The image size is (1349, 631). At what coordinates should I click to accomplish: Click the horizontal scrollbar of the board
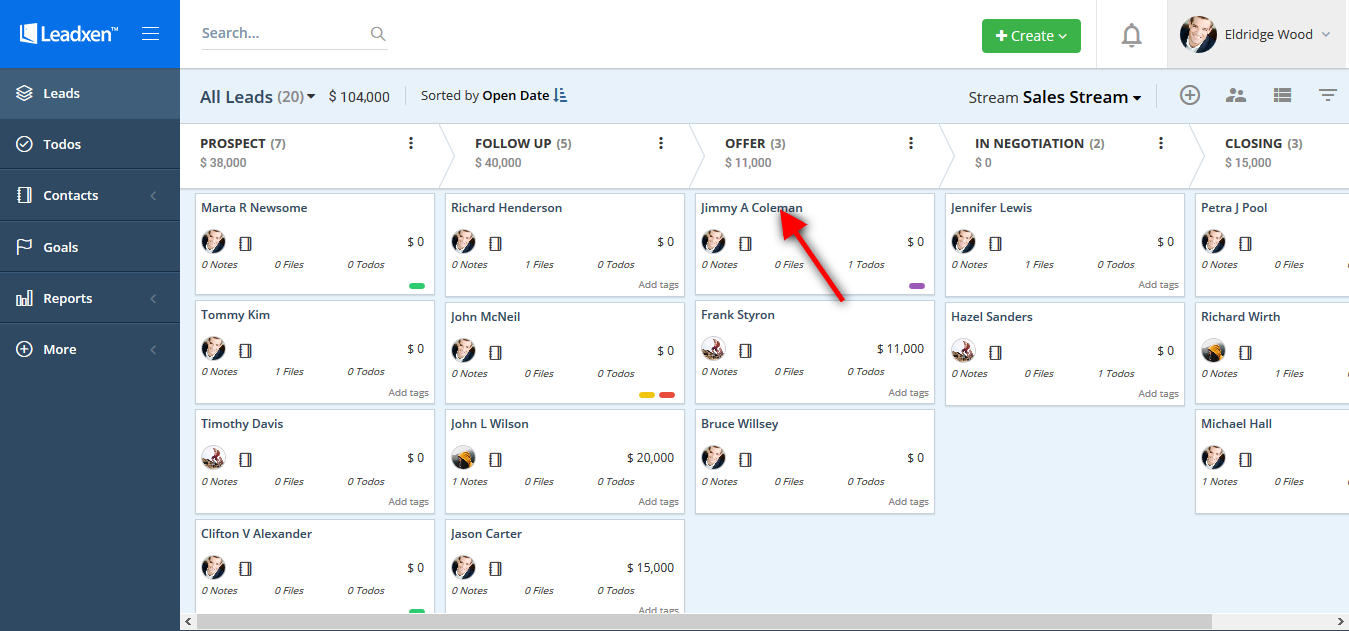(x=704, y=622)
